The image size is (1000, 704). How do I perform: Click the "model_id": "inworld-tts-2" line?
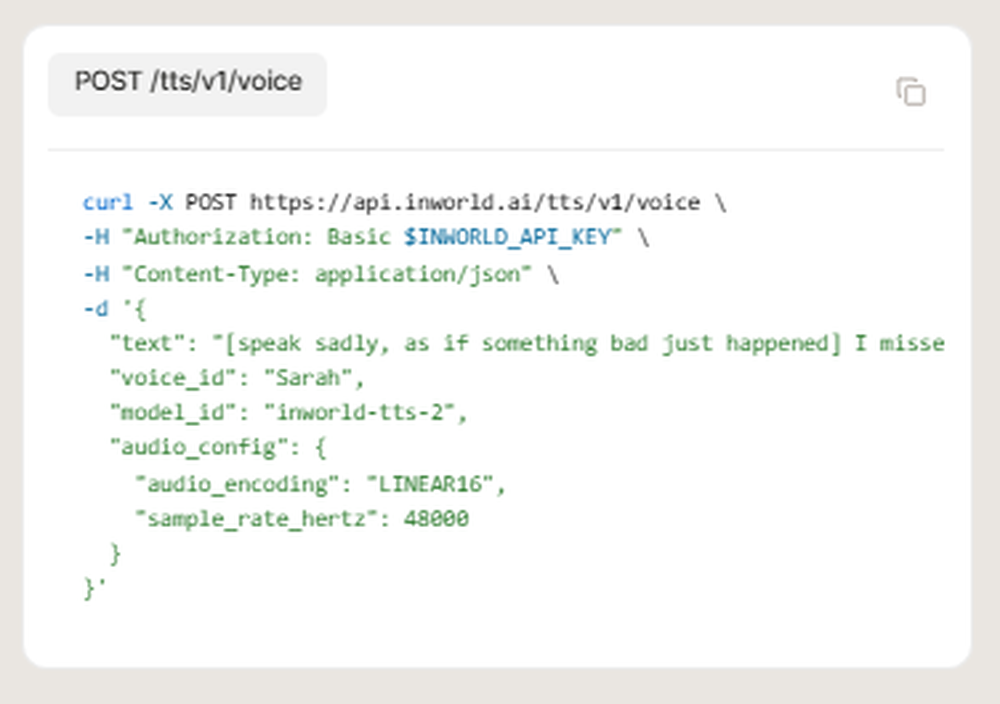[288, 413]
